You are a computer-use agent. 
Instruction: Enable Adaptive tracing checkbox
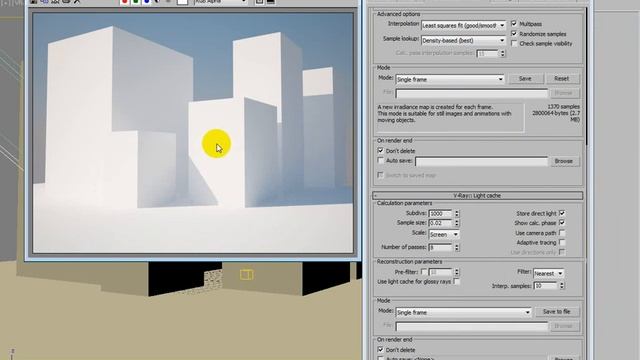[562, 242]
